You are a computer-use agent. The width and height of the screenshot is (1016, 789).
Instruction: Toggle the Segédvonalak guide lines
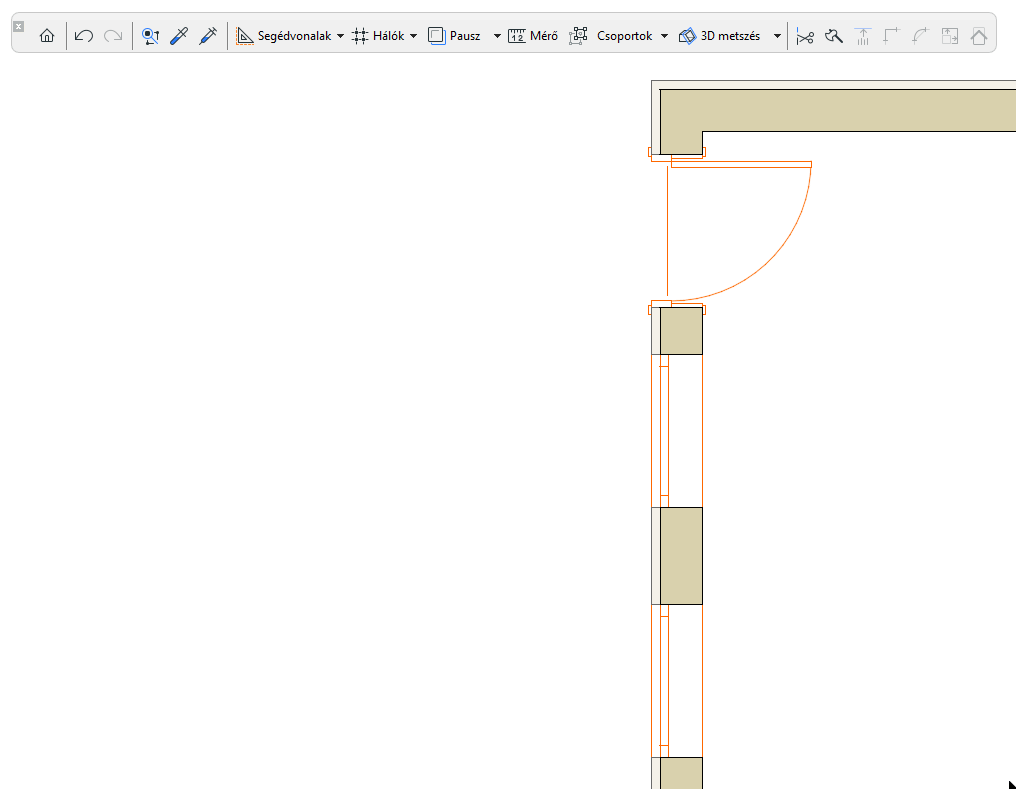click(x=243, y=35)
